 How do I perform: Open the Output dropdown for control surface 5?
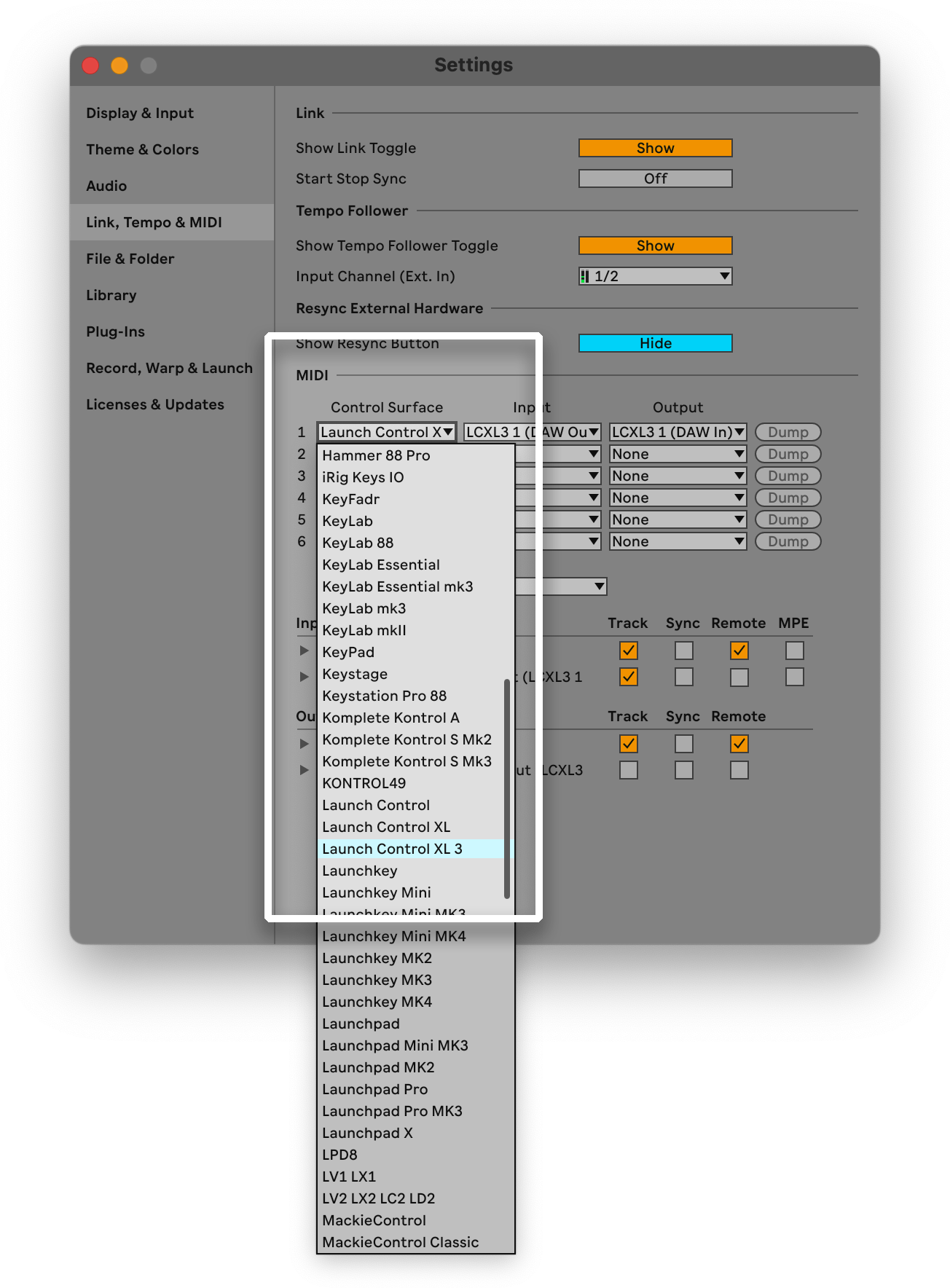point(678,519)
